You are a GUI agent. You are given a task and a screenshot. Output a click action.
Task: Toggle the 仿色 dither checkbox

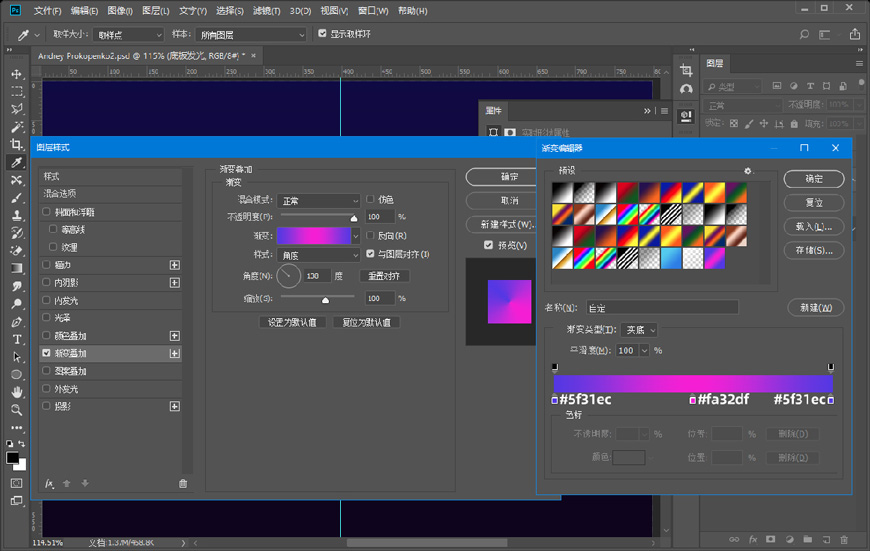point(370,199)
